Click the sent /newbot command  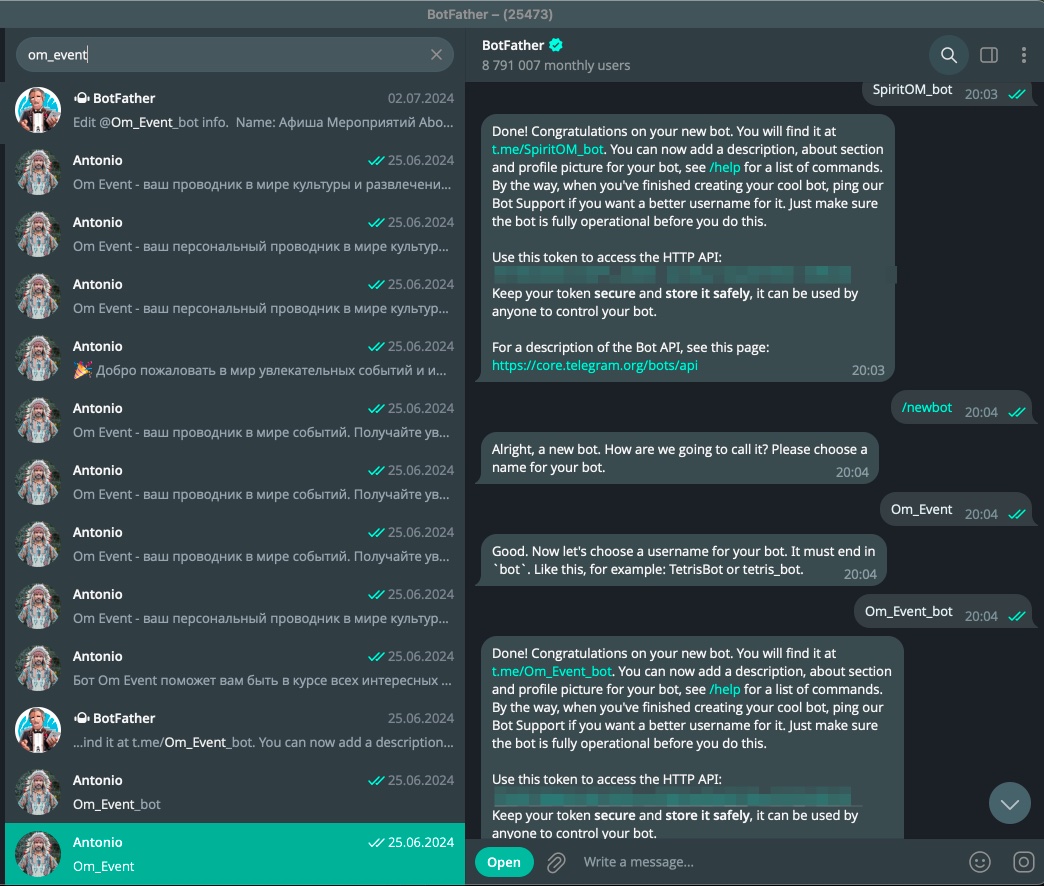click(x=926, y=407)
